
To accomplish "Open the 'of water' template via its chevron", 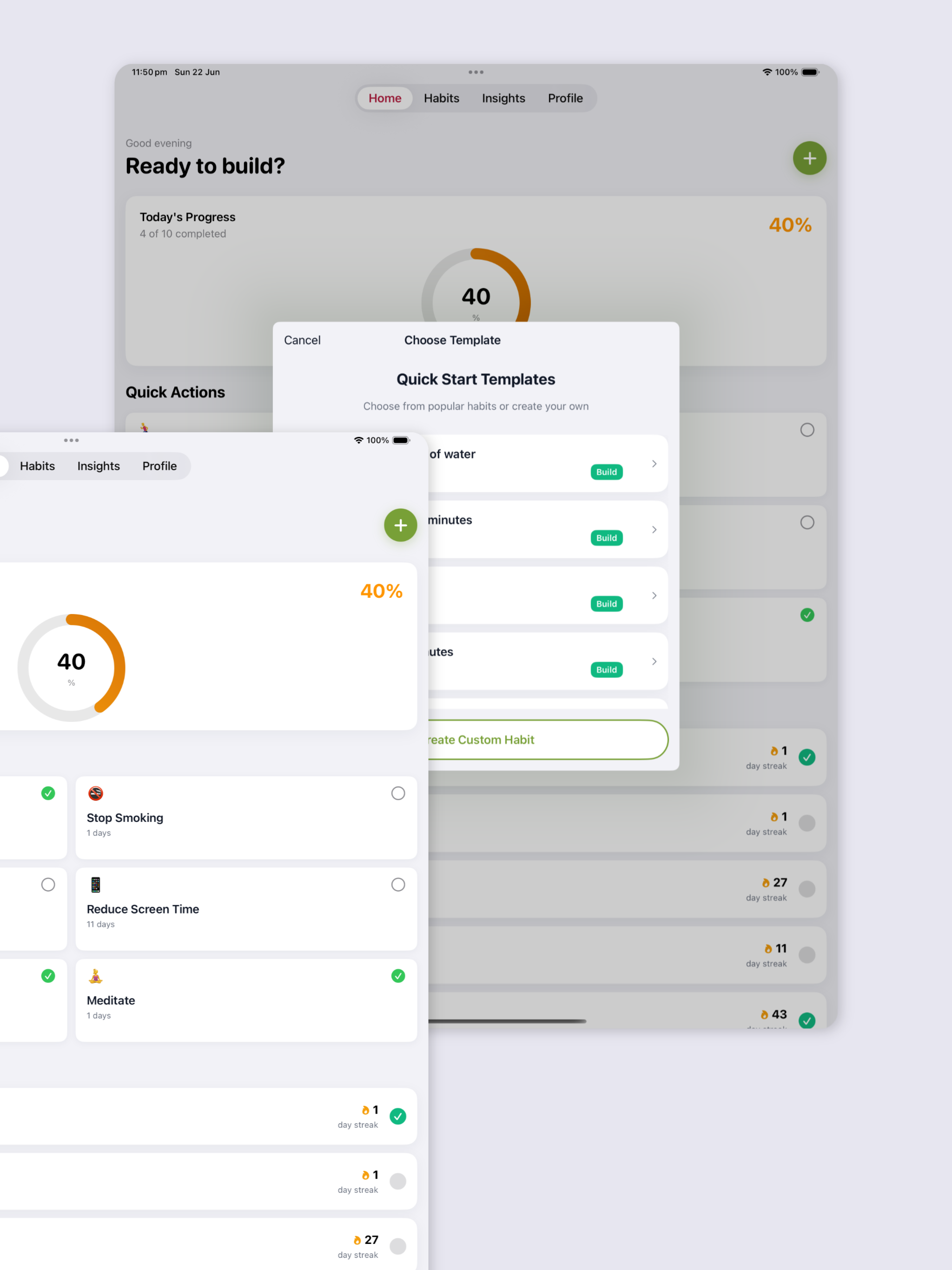I will (x=654, y=463).
